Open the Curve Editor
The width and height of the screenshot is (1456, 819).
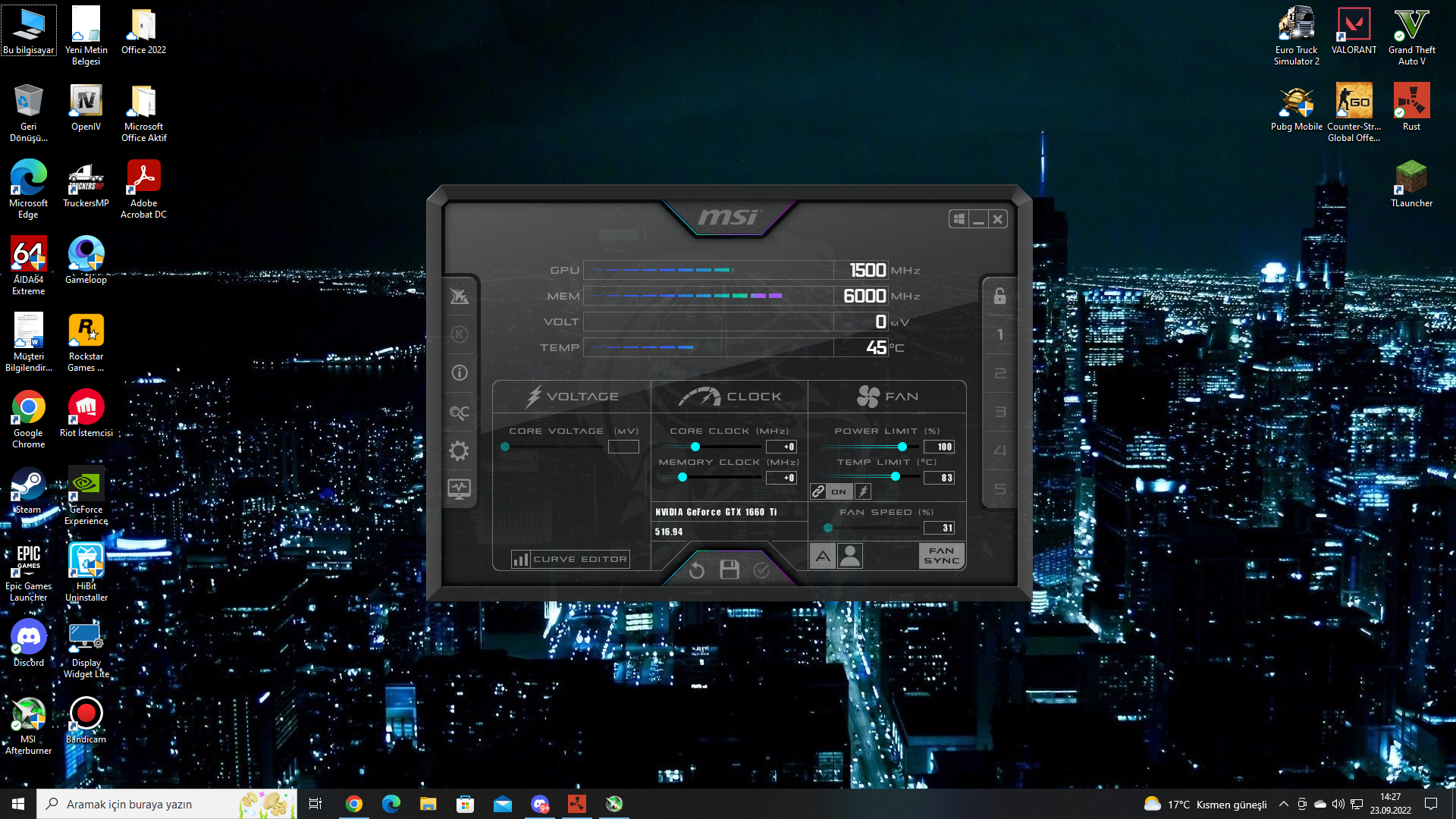pos(571,560)
